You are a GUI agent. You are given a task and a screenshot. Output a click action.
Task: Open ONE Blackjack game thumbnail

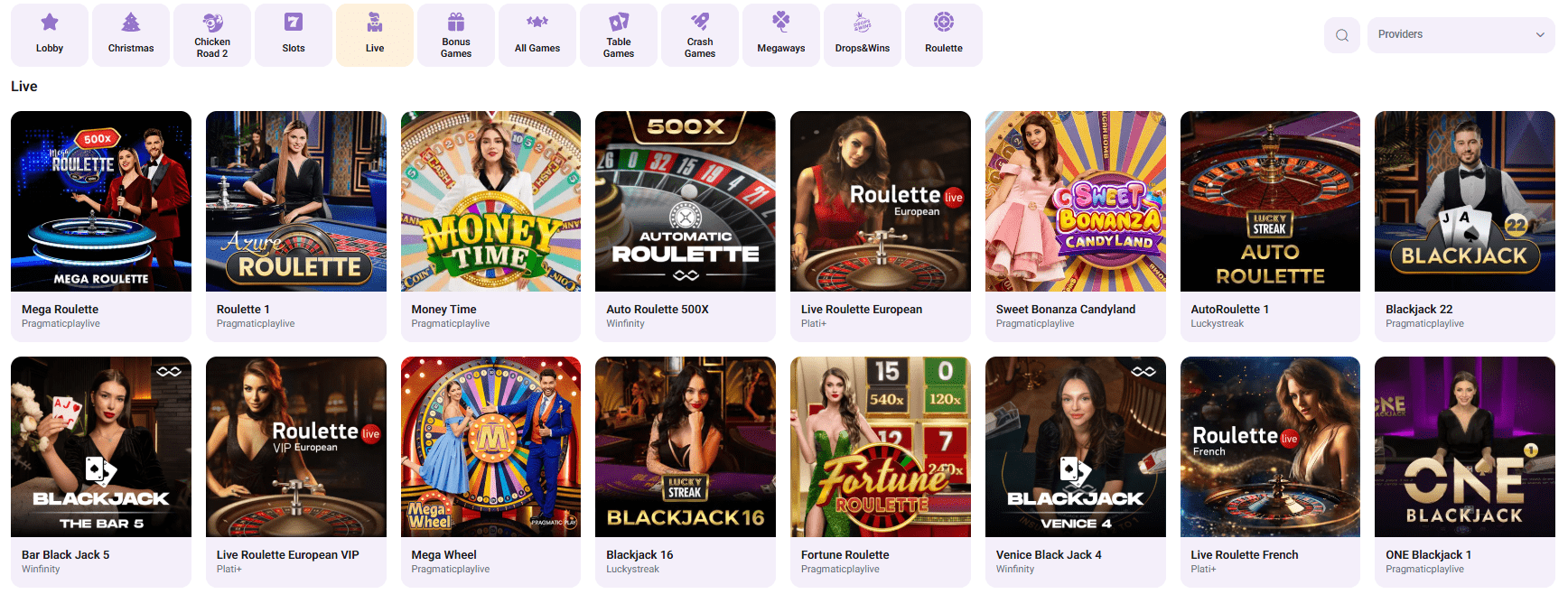click(1465, 447)
